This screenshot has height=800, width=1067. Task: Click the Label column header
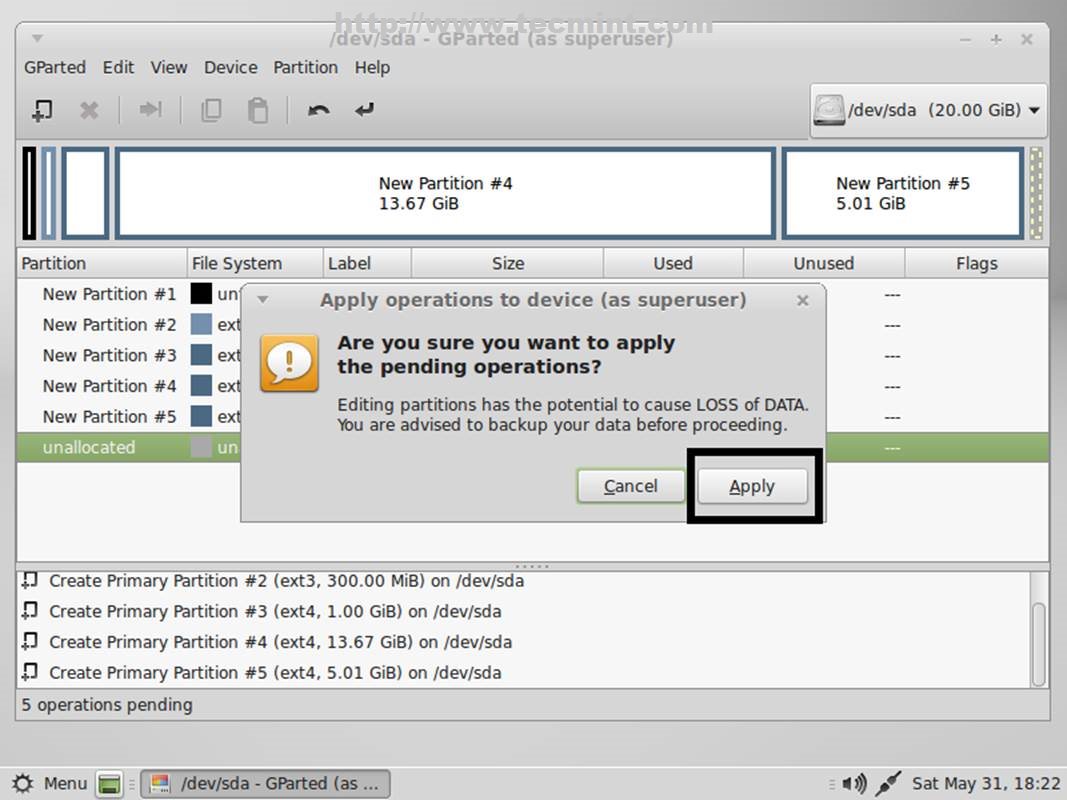coord(367,263)
